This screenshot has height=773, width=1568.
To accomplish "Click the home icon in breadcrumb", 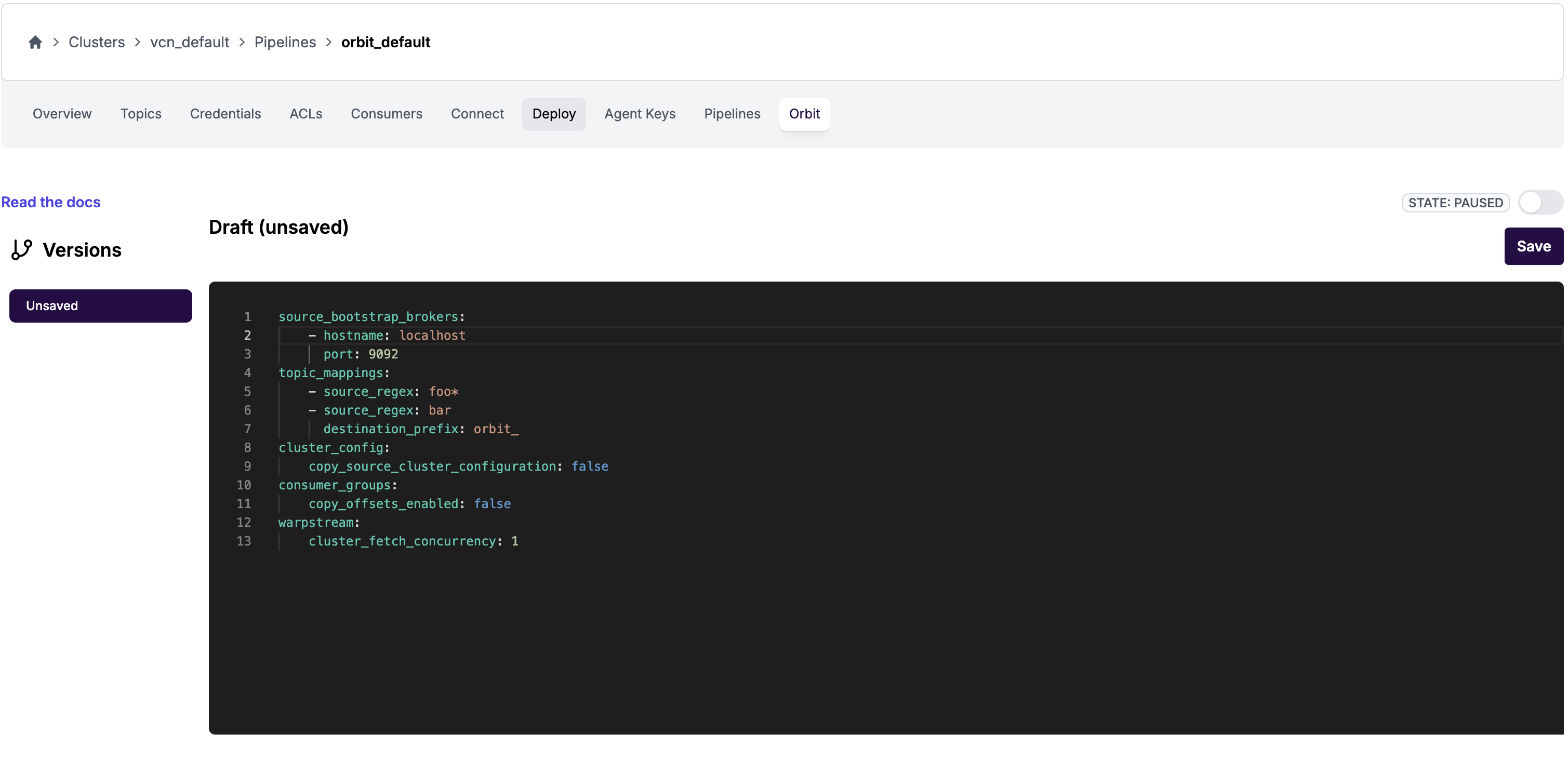I will [35, 42].
